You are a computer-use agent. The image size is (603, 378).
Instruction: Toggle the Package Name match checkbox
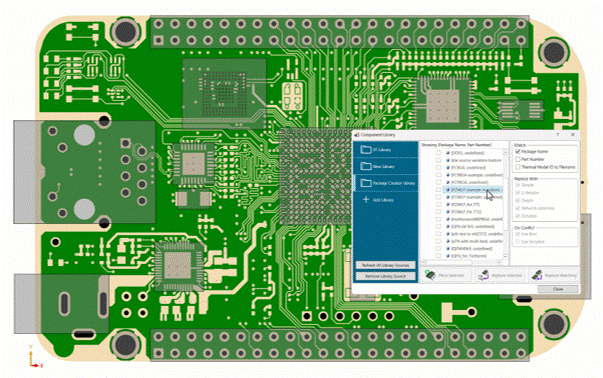coord(518,152)
